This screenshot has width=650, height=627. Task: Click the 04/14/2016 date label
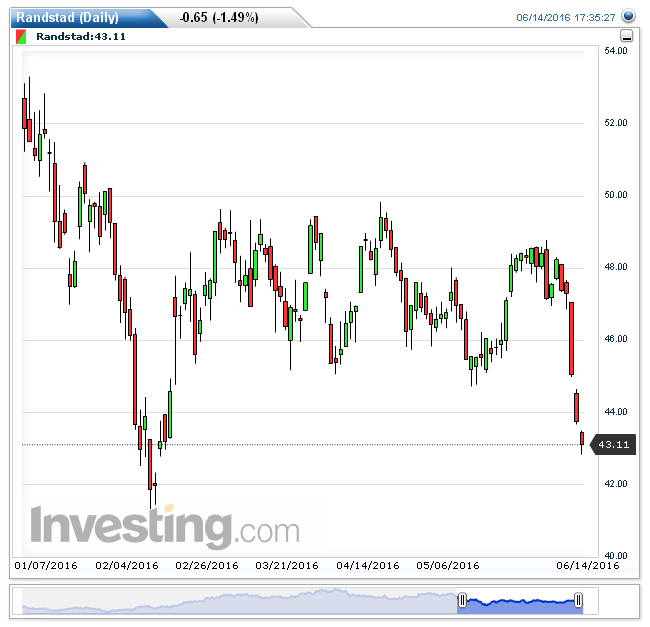pyautogui.click(x=368, y=566)
